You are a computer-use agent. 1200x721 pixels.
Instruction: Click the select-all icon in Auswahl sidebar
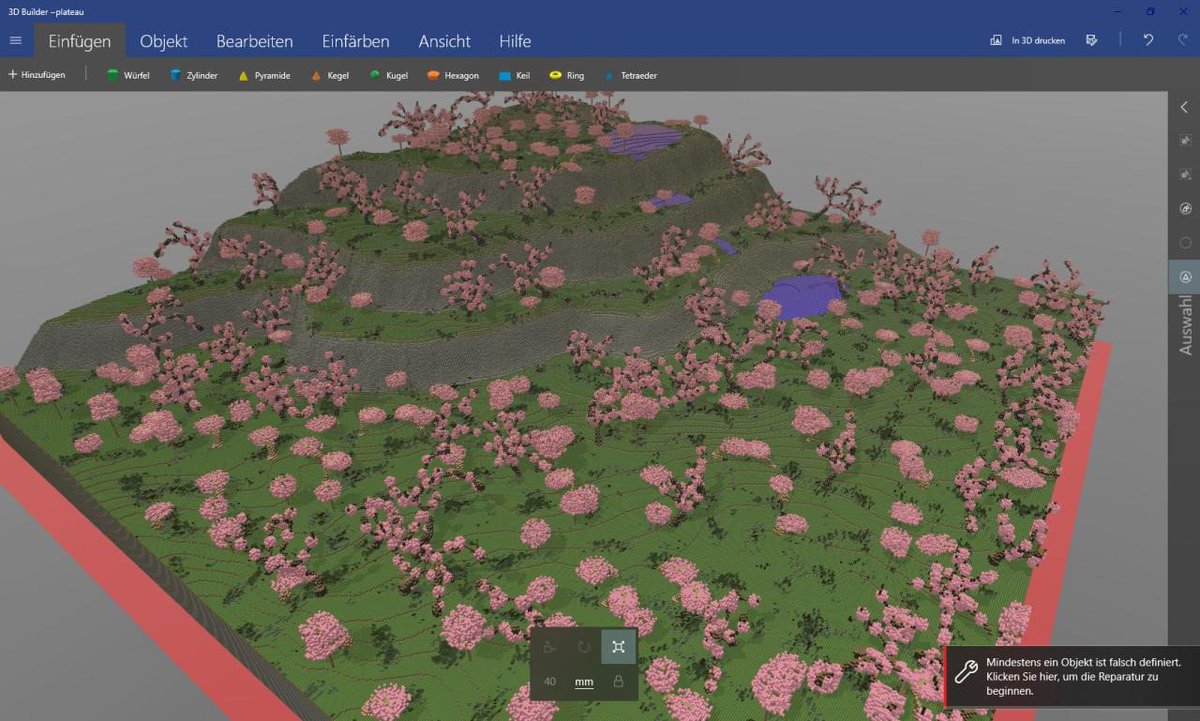pyautogui.click(x=1185, y=141)
